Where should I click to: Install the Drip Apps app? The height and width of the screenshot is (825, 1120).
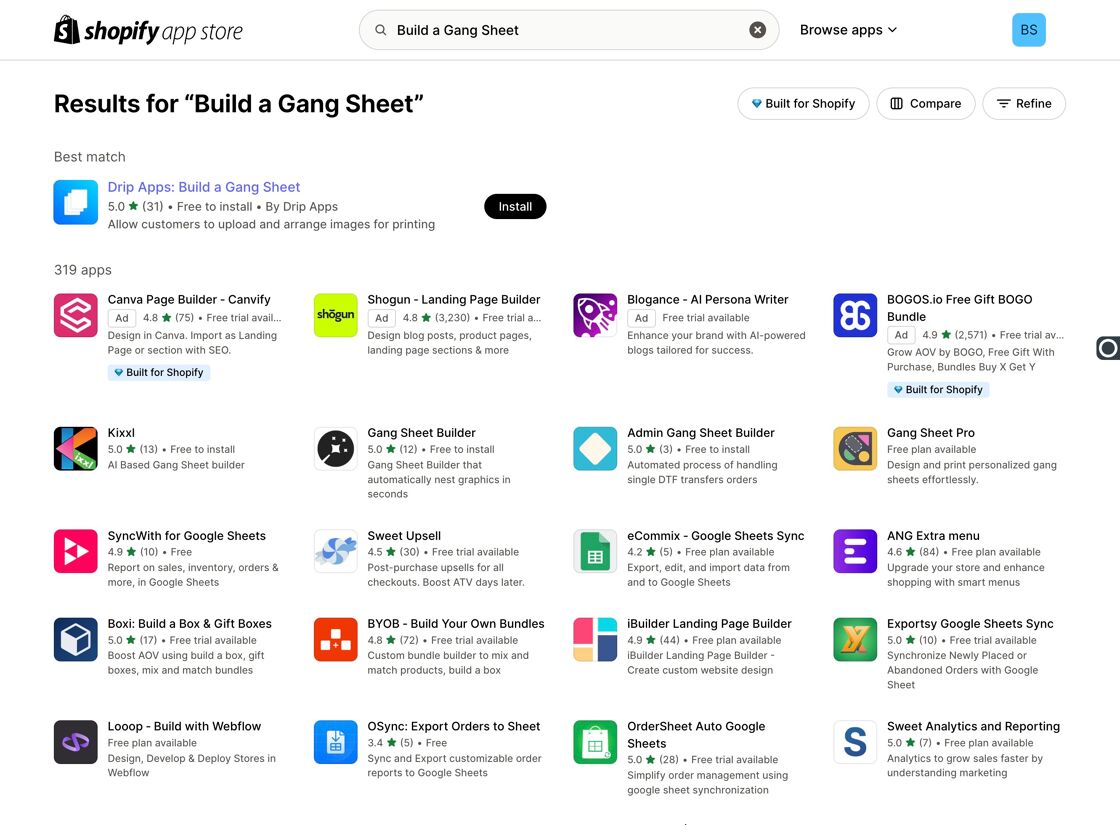515,206
